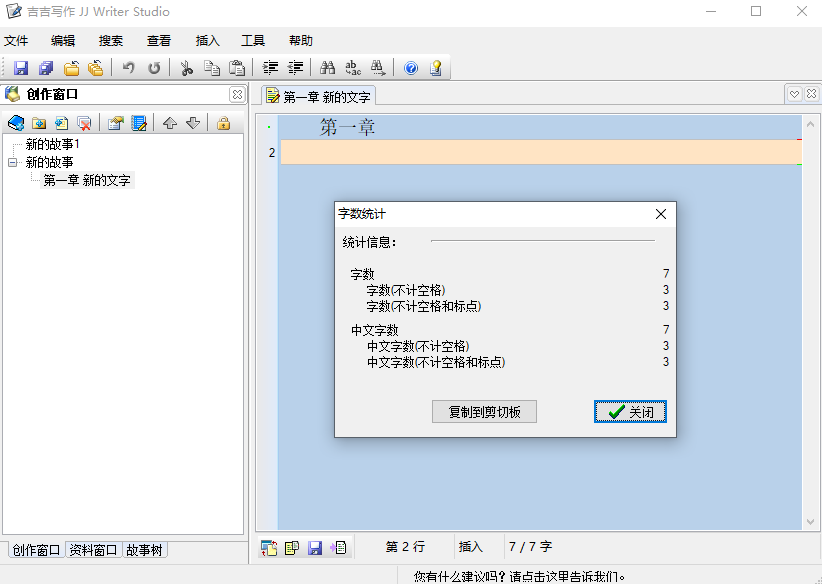This screenshot has height=584, width=822.
Task: Click the purple arrow document icon below editor
Action: click(338, 548)
